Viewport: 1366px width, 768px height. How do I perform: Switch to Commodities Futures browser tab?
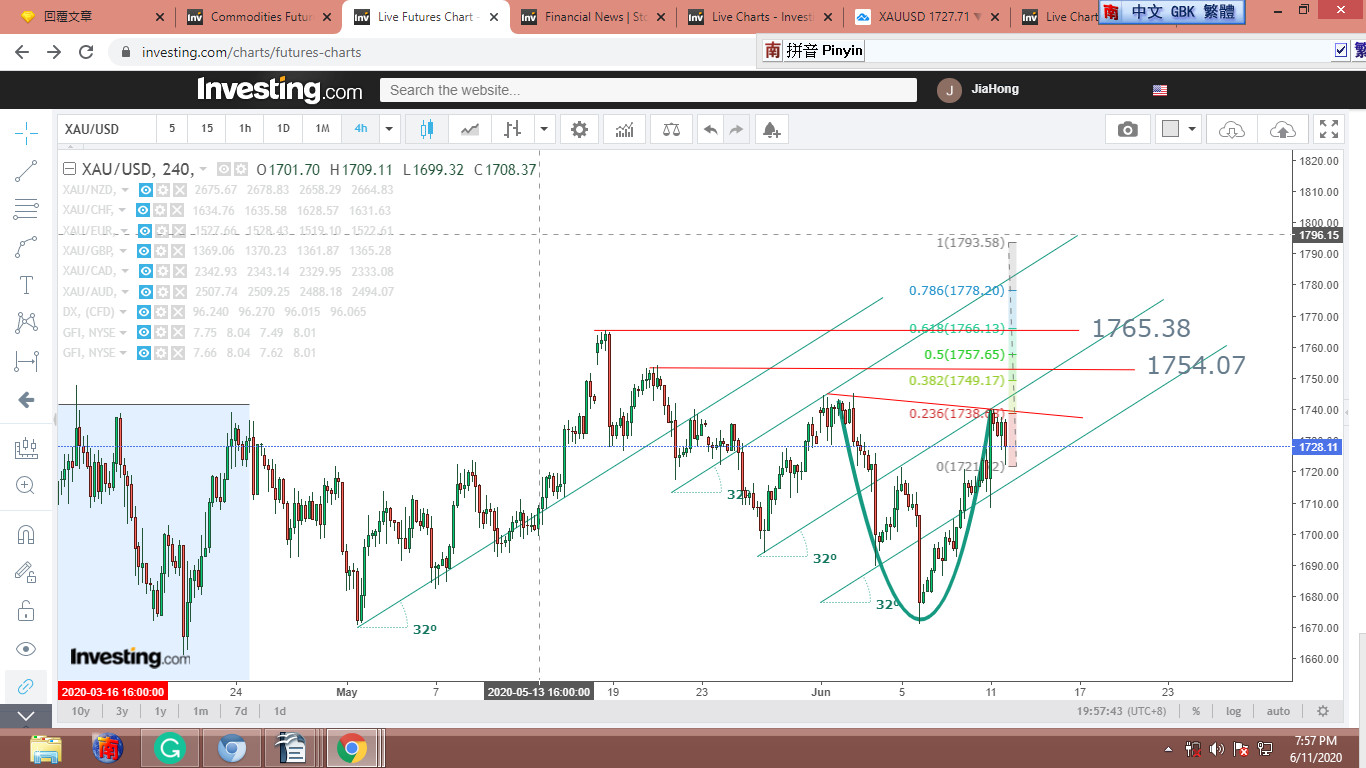pos(259,17)
